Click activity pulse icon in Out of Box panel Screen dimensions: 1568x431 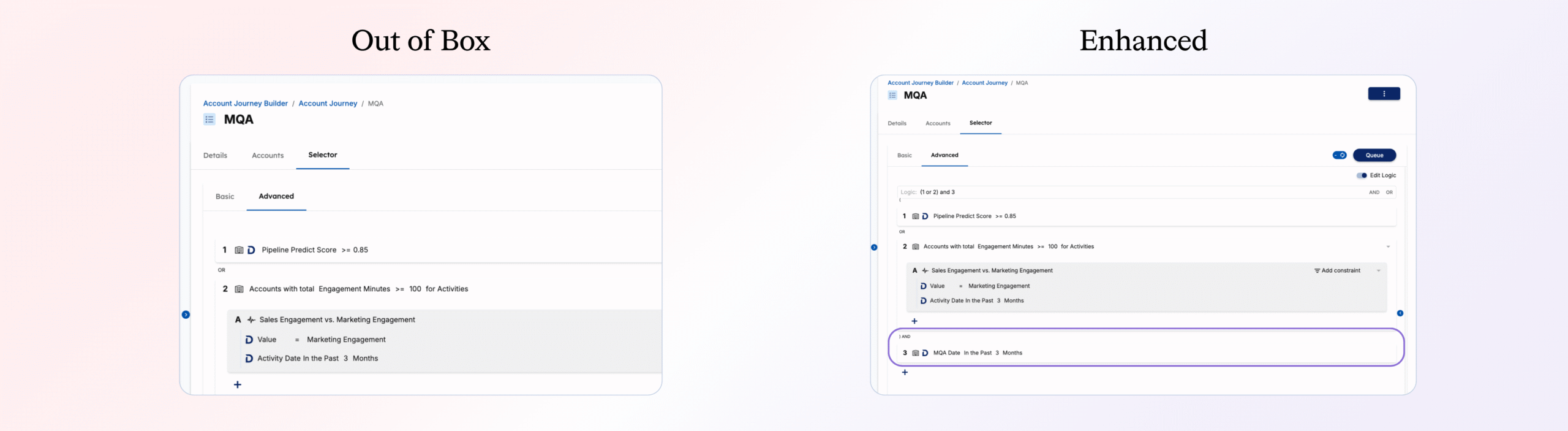251,320
